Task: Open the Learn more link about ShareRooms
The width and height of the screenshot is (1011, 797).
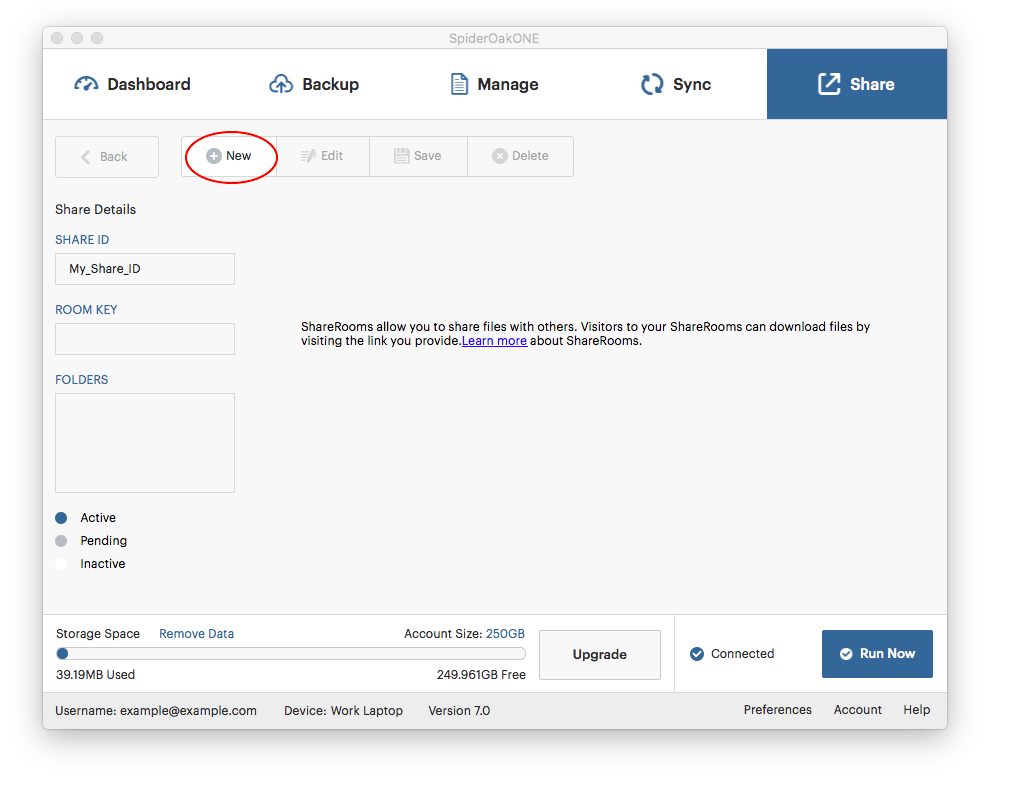Action: (x=495, y=341)
